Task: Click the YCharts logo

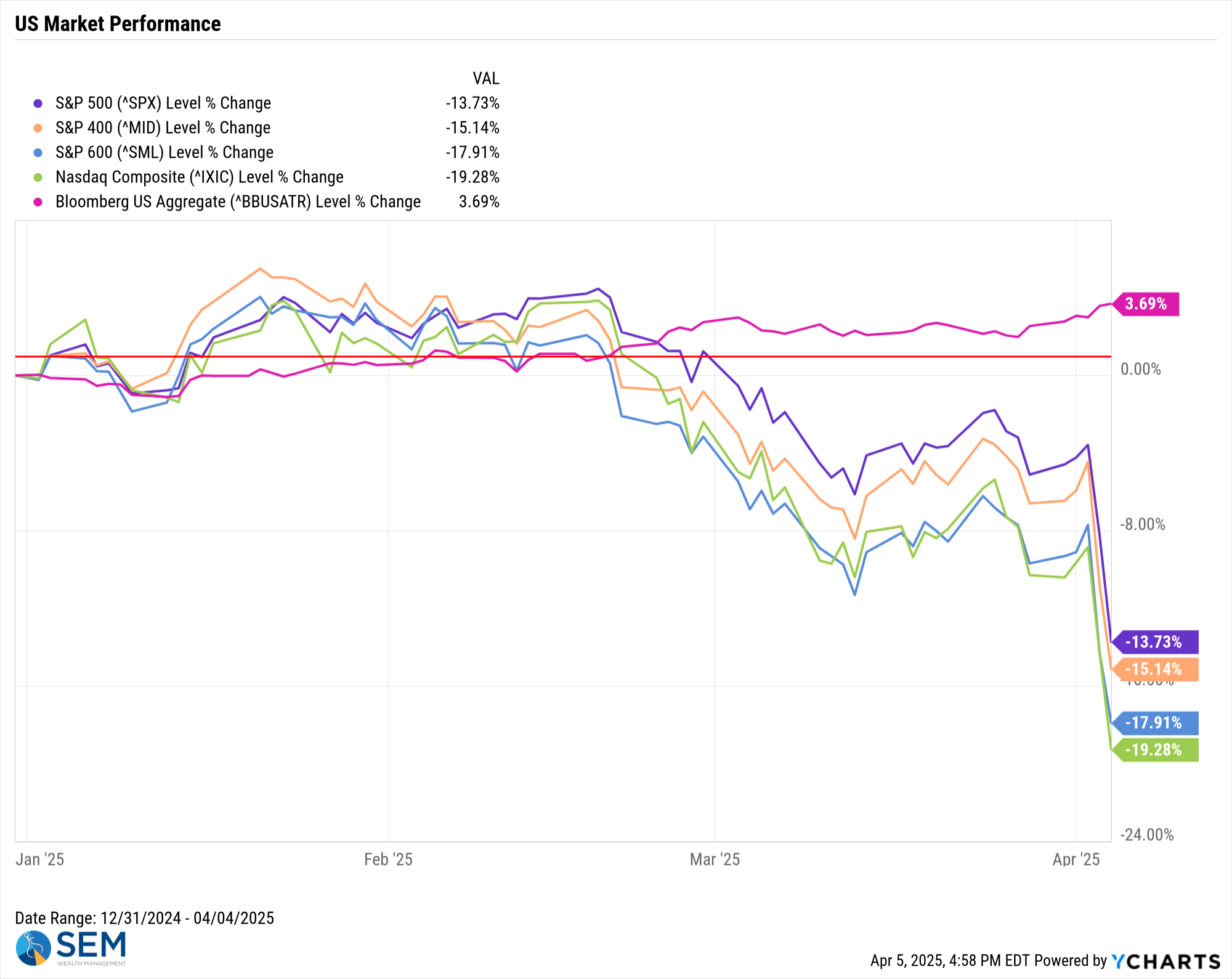Action: click(x=1165, y=961)
